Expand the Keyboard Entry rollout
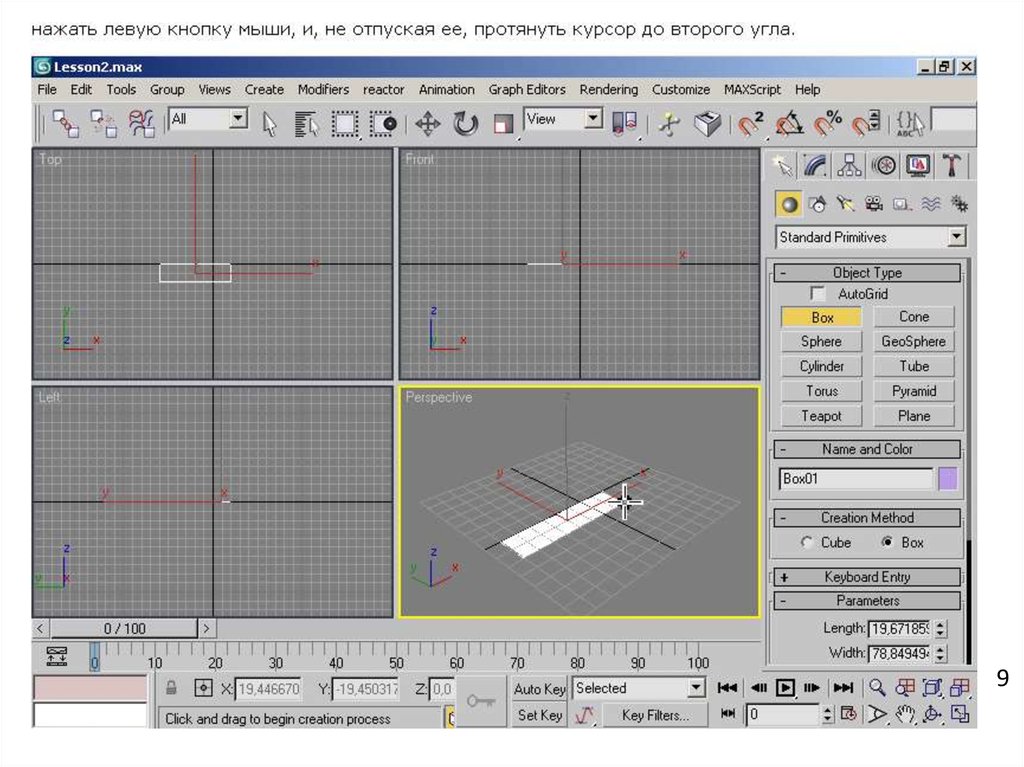 tap(866, 577)
